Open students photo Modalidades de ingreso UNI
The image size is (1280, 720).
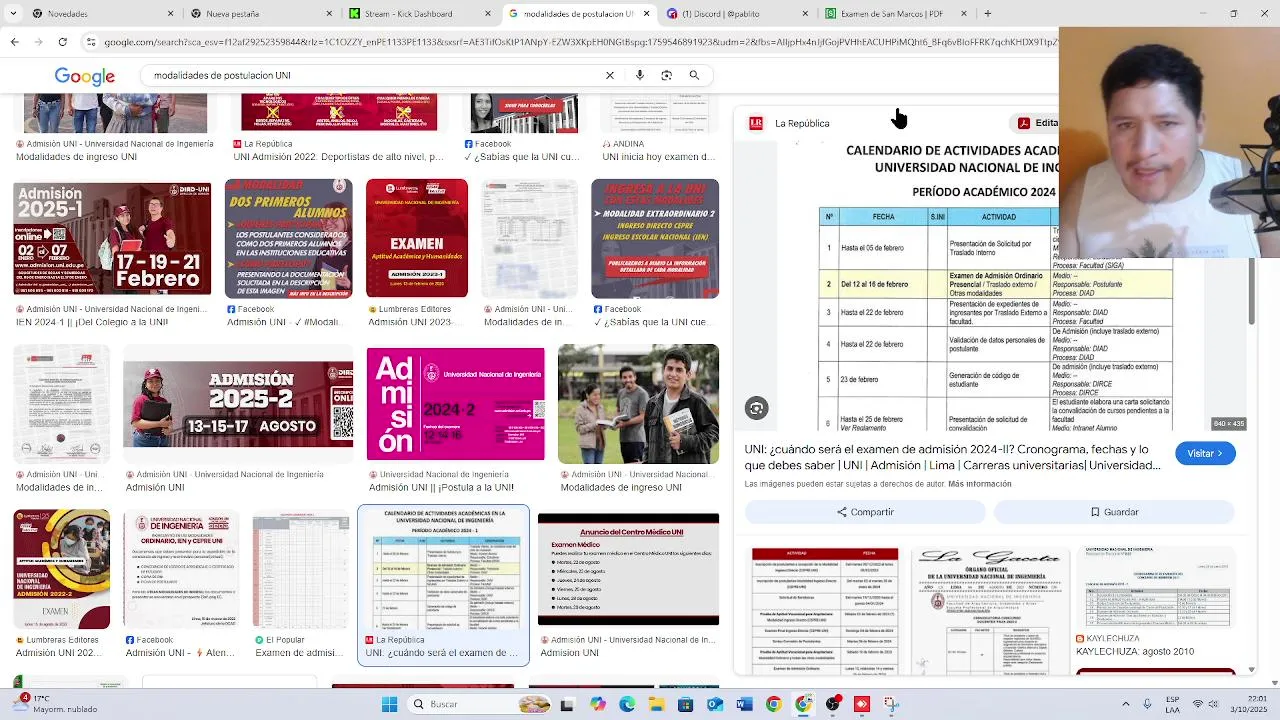638,404
